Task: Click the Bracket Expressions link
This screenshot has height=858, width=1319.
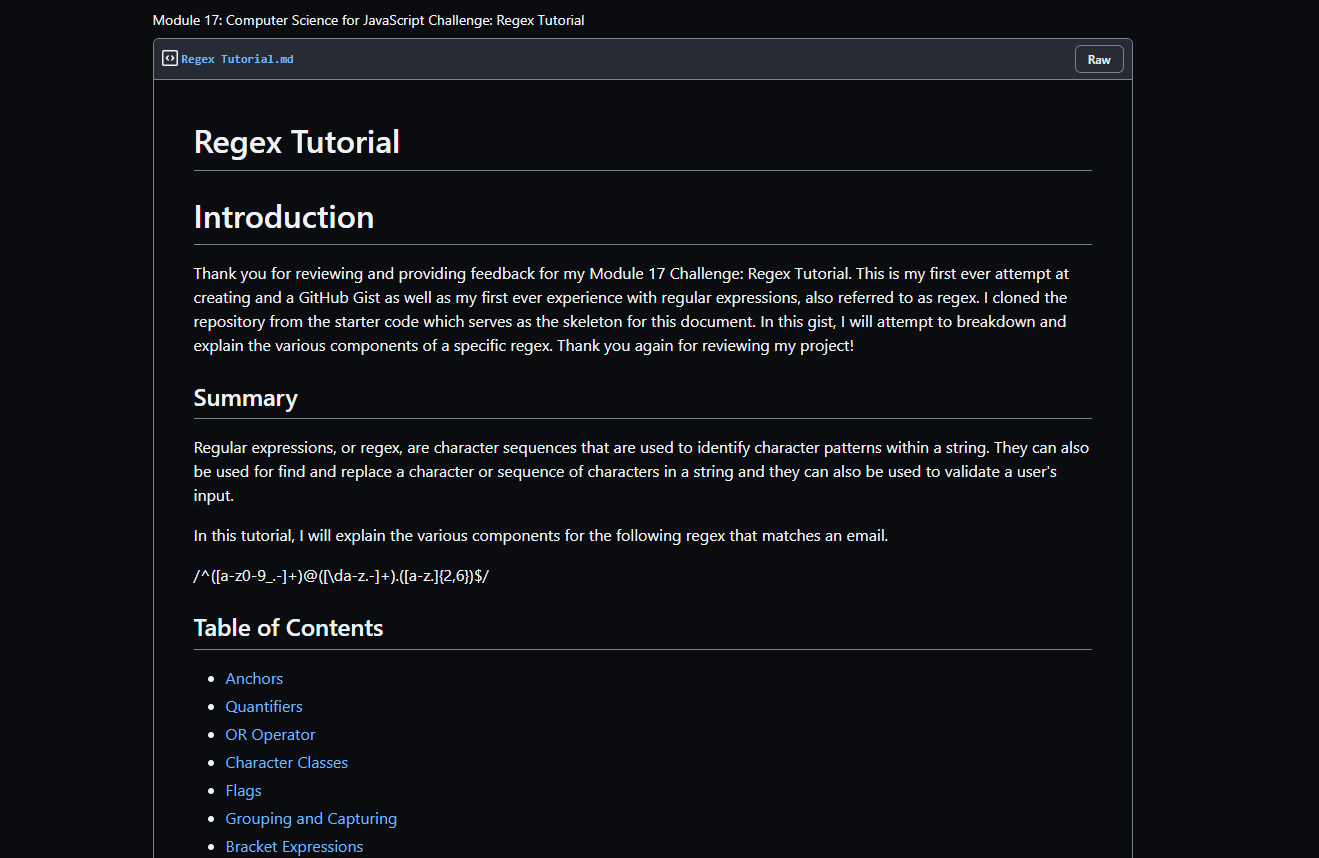Action: click(x=294, y=846)
